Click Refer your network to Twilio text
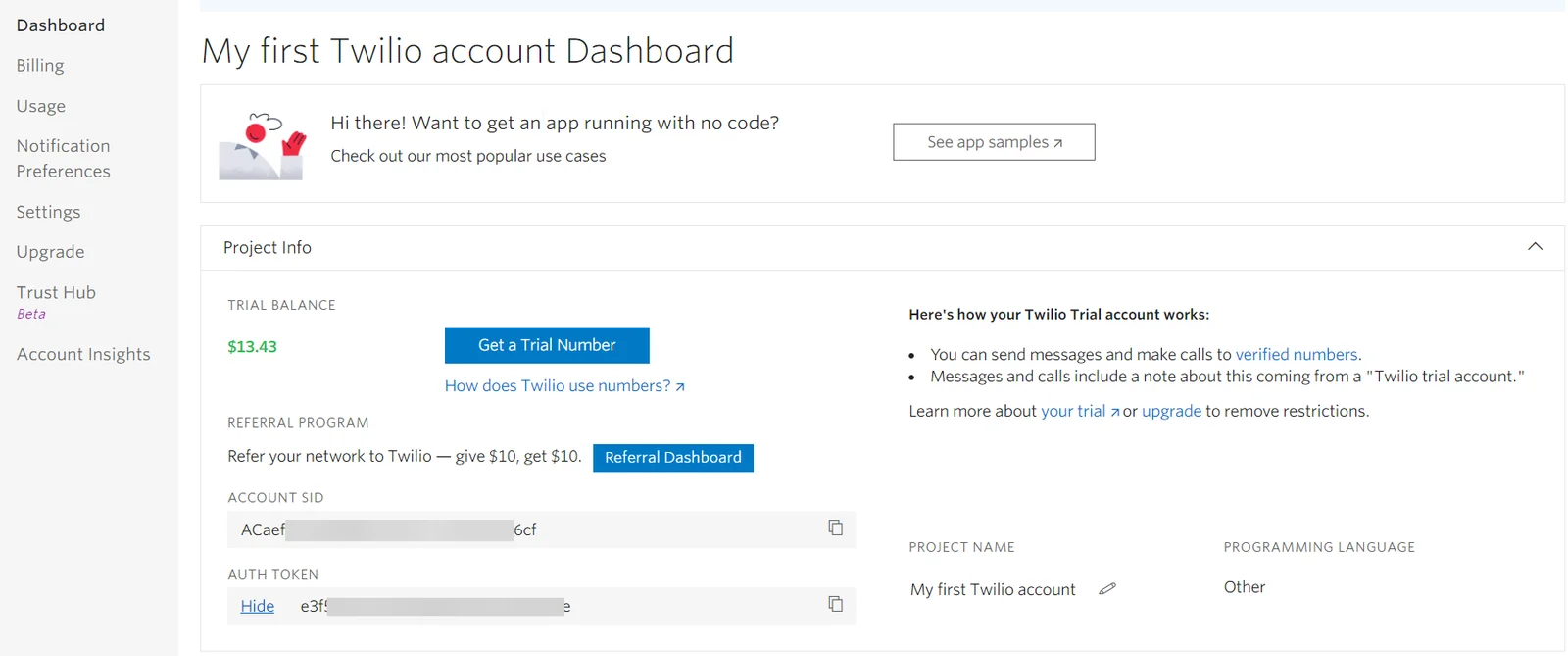The image size is (1568, 656). click(405, 456)
